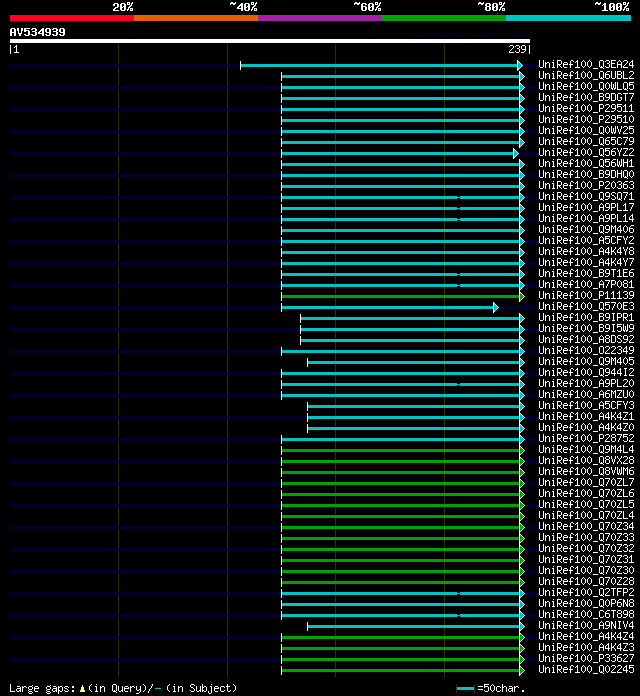The image size is (640, 696).
Task: Open hit UniRef100_Q6UBL2
Action: [586, 75]
